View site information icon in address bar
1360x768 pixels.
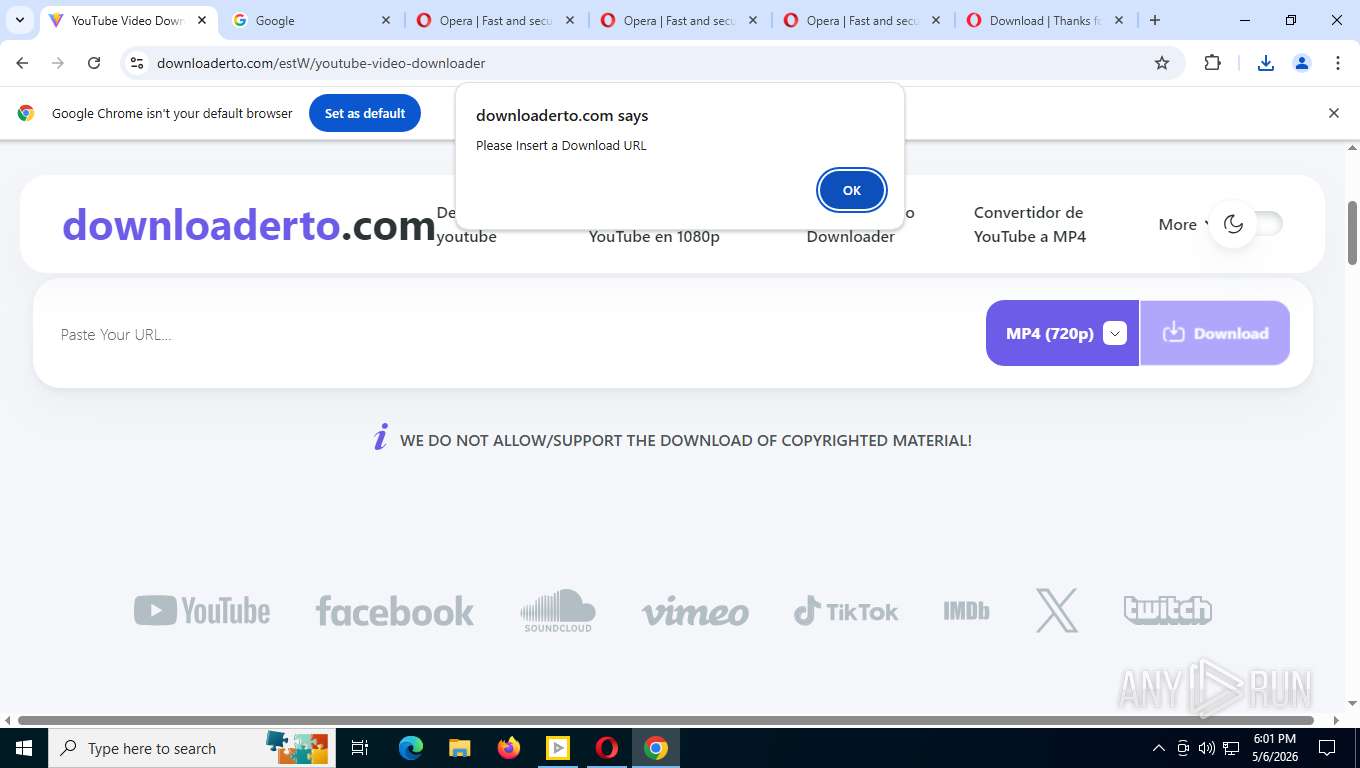point(137,63)
